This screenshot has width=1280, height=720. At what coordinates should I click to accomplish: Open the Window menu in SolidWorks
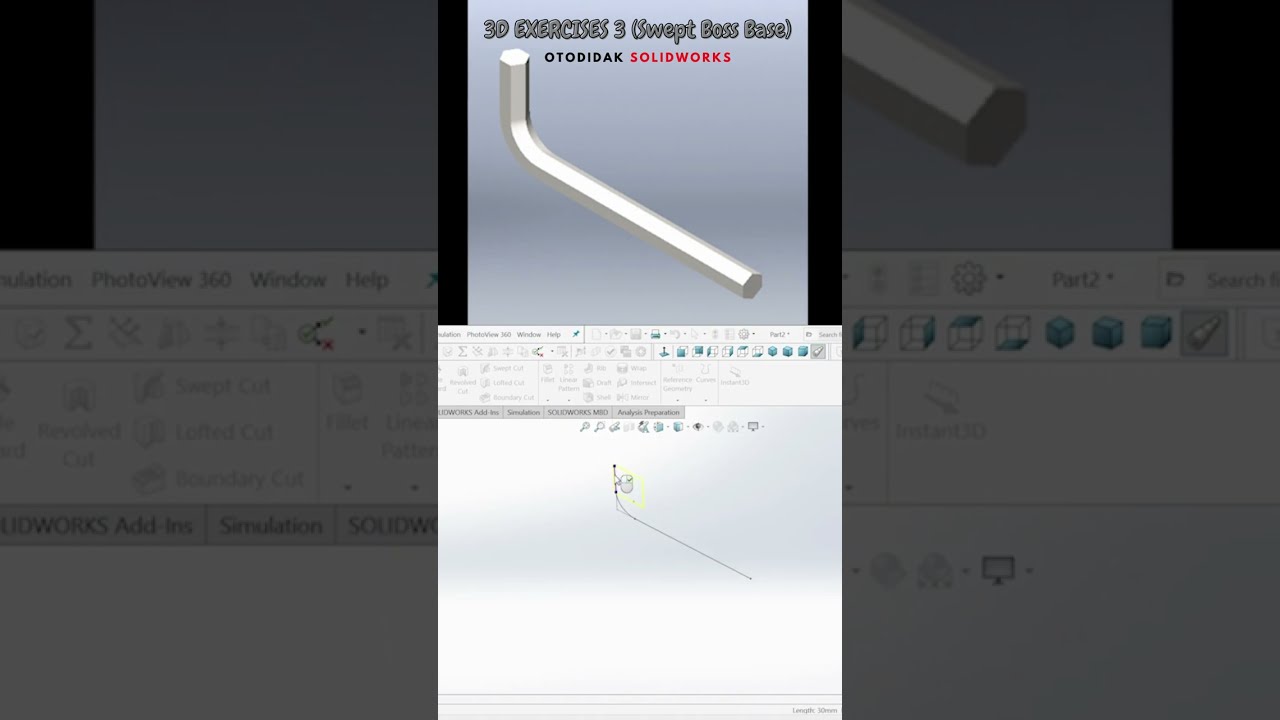pos(529,334)
